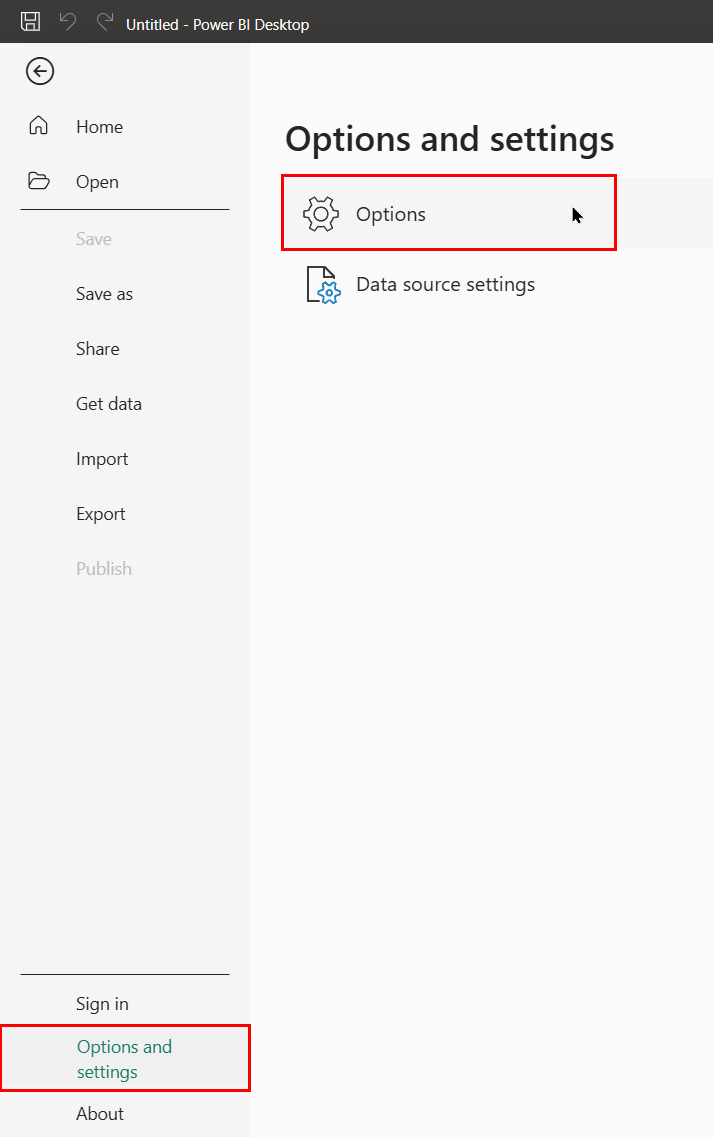This screenshot has width=713, height=1137.
Task: Open the Share menu item
Action: pos(97,349)
